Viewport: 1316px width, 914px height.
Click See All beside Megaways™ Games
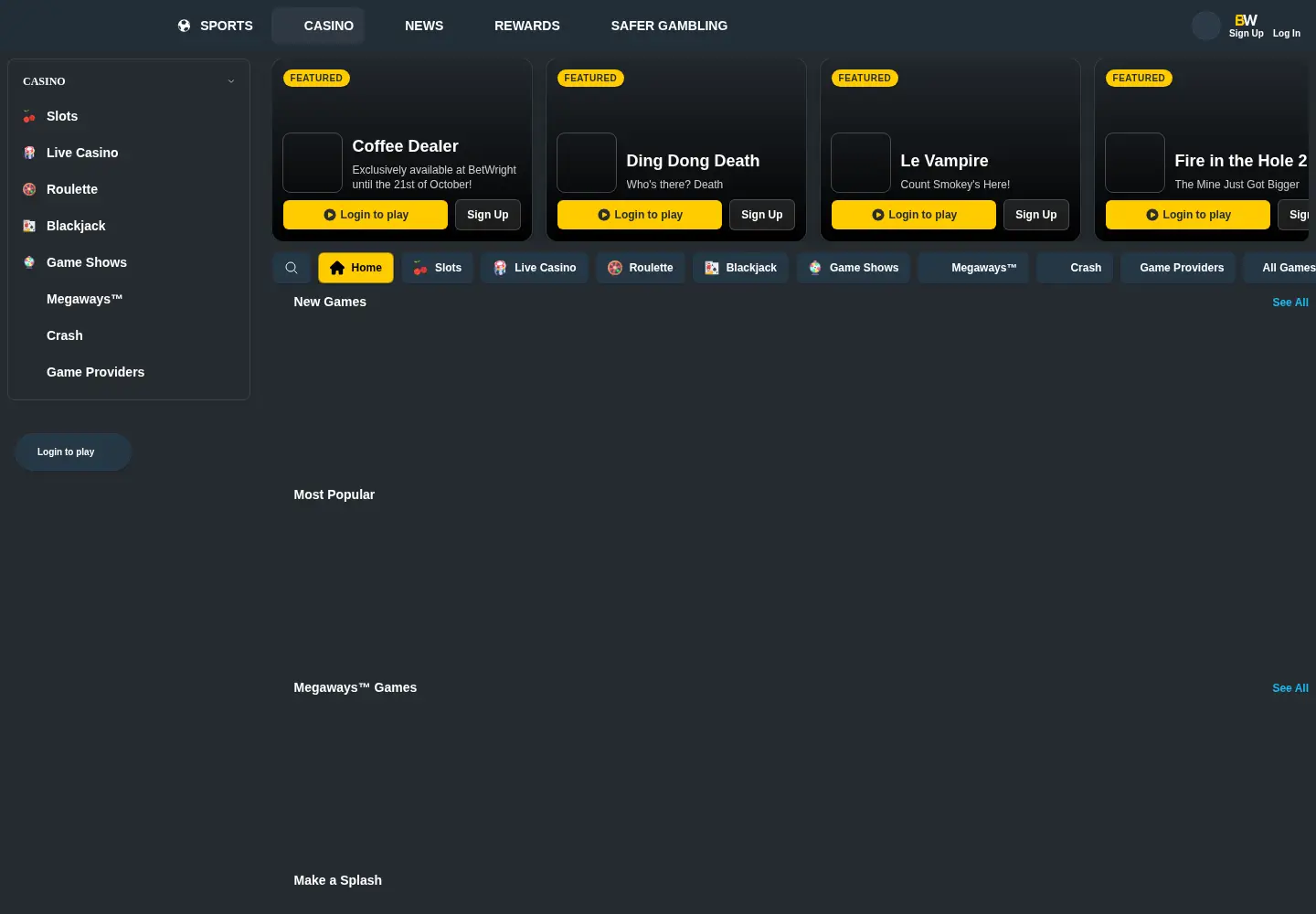click(1290, 688)
